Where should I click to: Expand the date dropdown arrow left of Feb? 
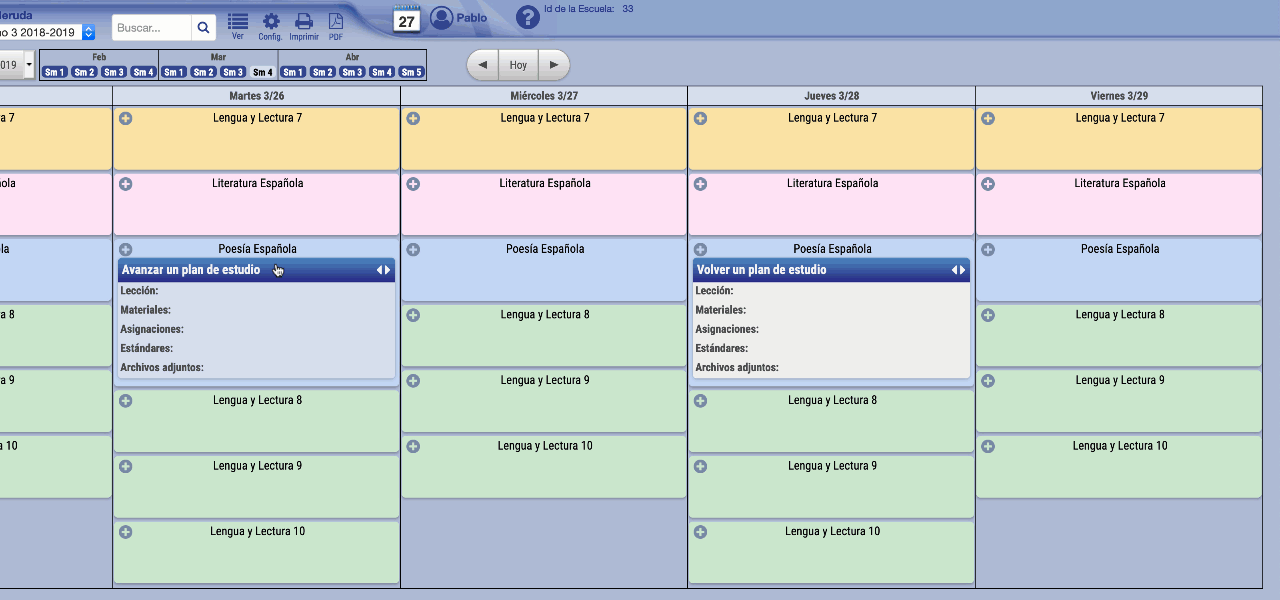tap(29, 65)
